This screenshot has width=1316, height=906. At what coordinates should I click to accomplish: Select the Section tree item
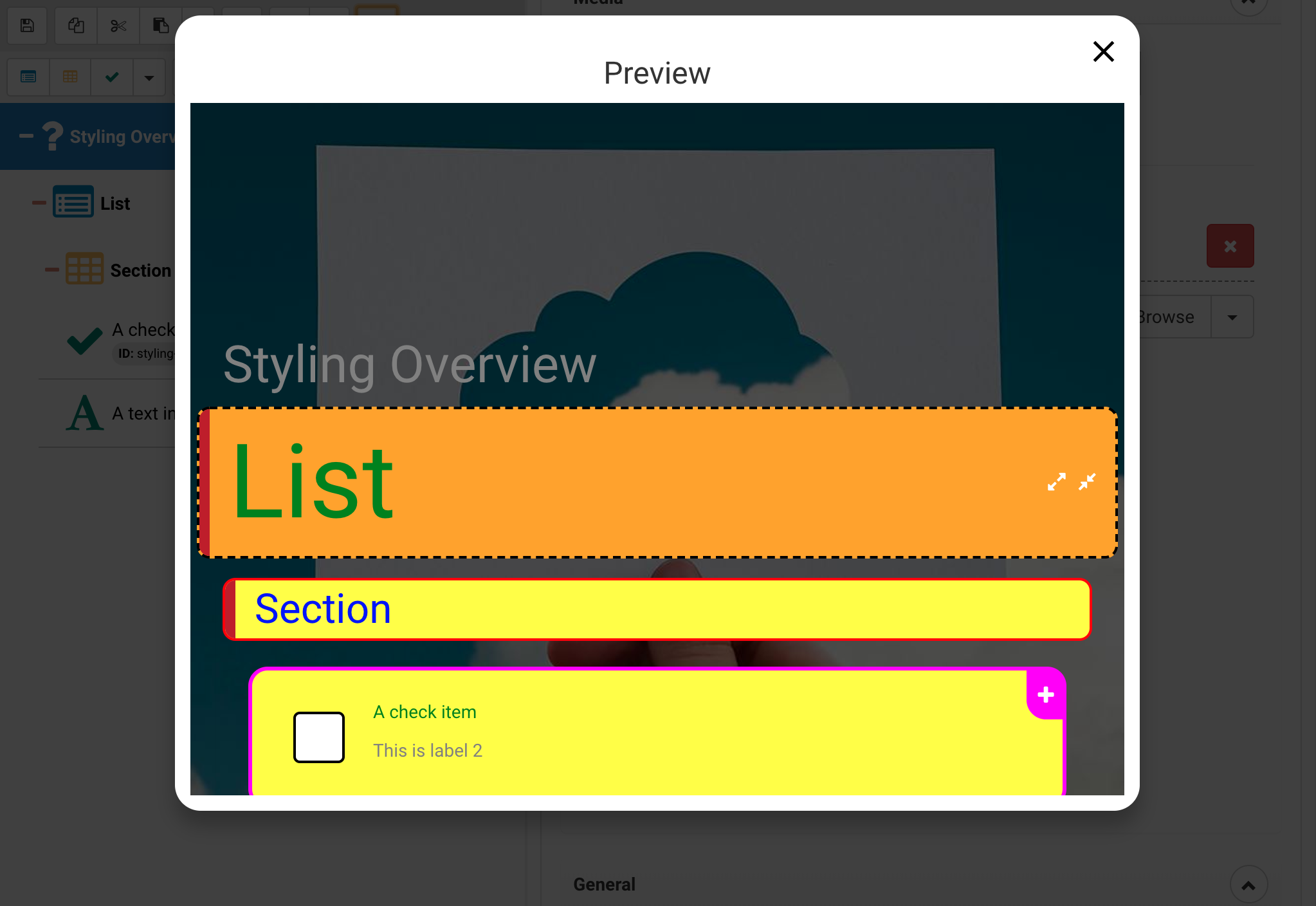click(x=140, y=270)
